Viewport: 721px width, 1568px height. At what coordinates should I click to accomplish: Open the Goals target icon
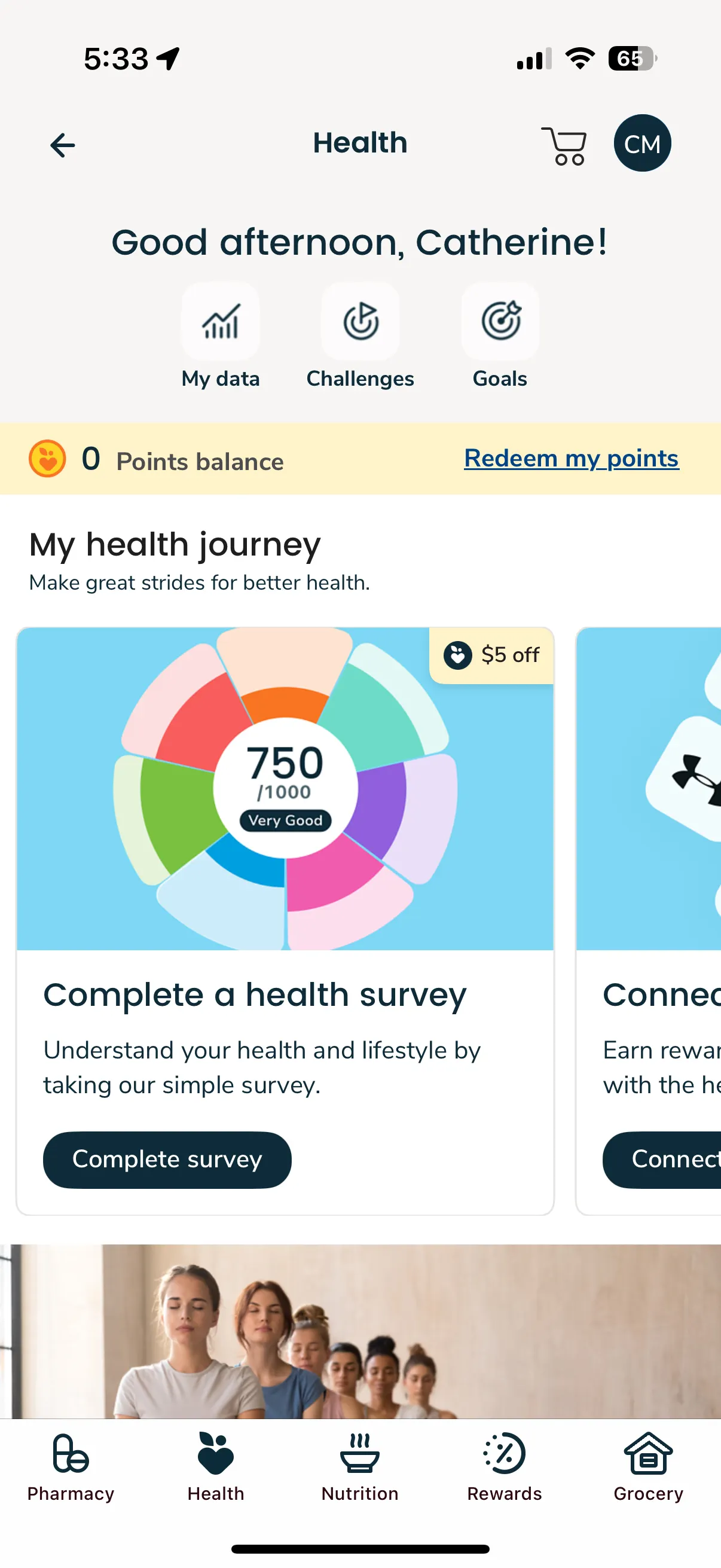click(x=500, y=322)
